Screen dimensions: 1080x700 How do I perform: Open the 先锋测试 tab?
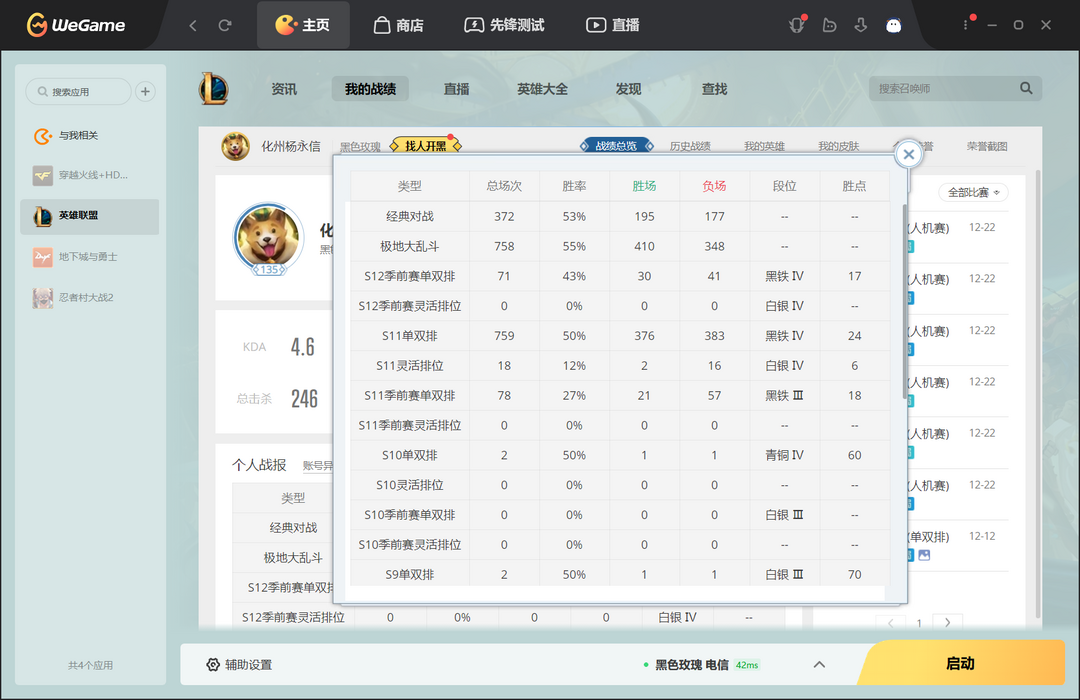coord(504,25)
